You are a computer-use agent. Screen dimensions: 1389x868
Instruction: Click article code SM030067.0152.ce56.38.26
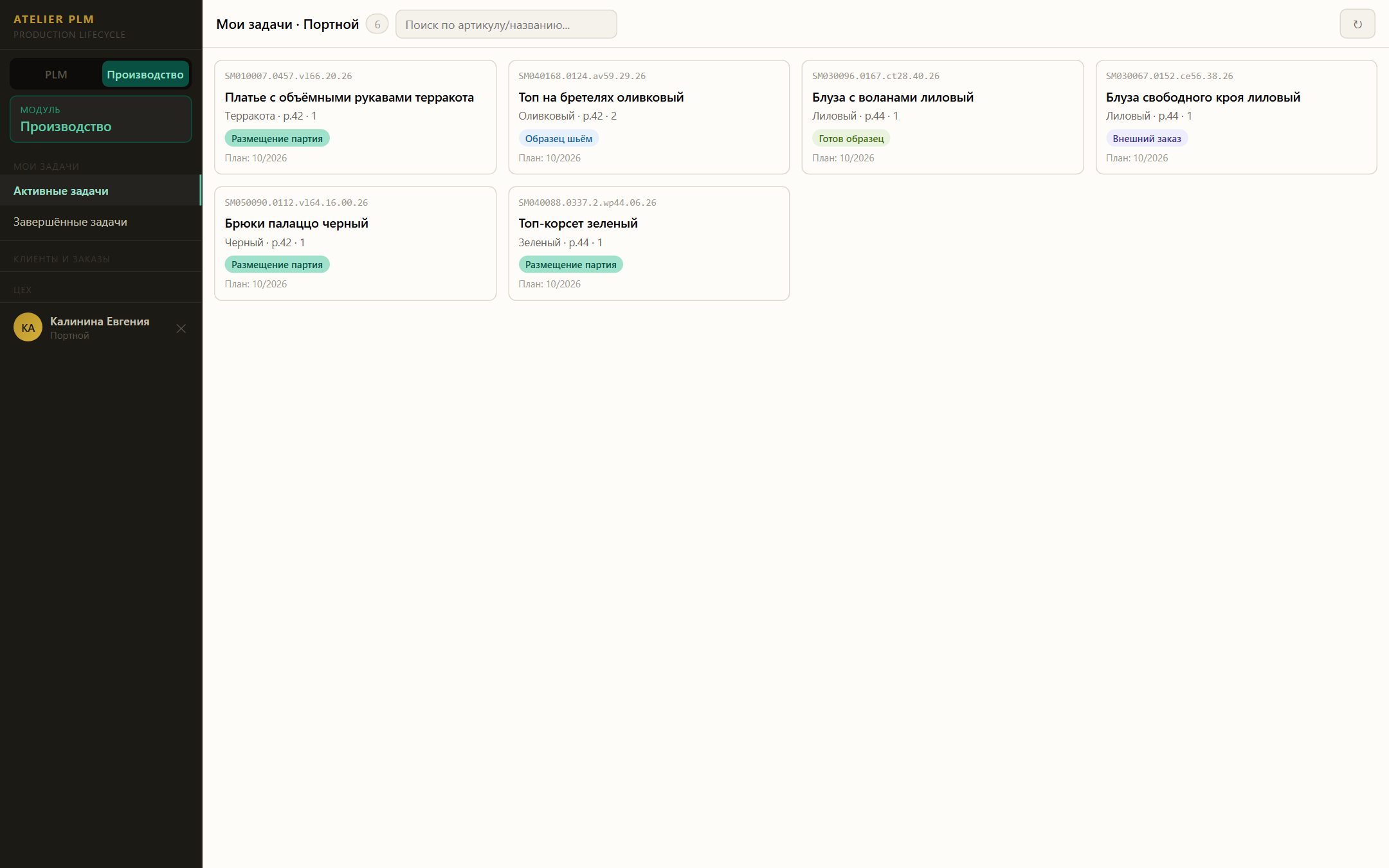pos(1169,76)
